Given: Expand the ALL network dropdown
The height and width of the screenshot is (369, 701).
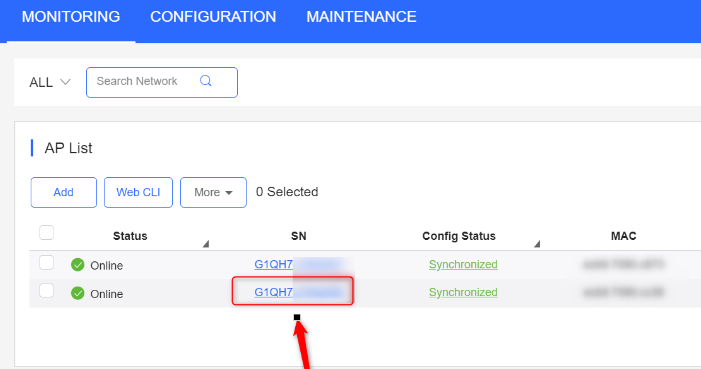Looking at the screenshot, I should pyautogui.click(x=50, y=82).
